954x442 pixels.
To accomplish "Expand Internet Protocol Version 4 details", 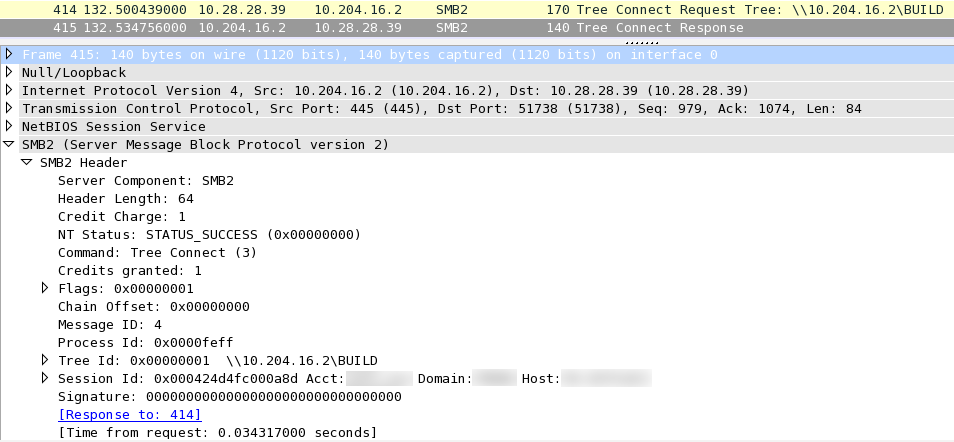I will click(9, 90).
